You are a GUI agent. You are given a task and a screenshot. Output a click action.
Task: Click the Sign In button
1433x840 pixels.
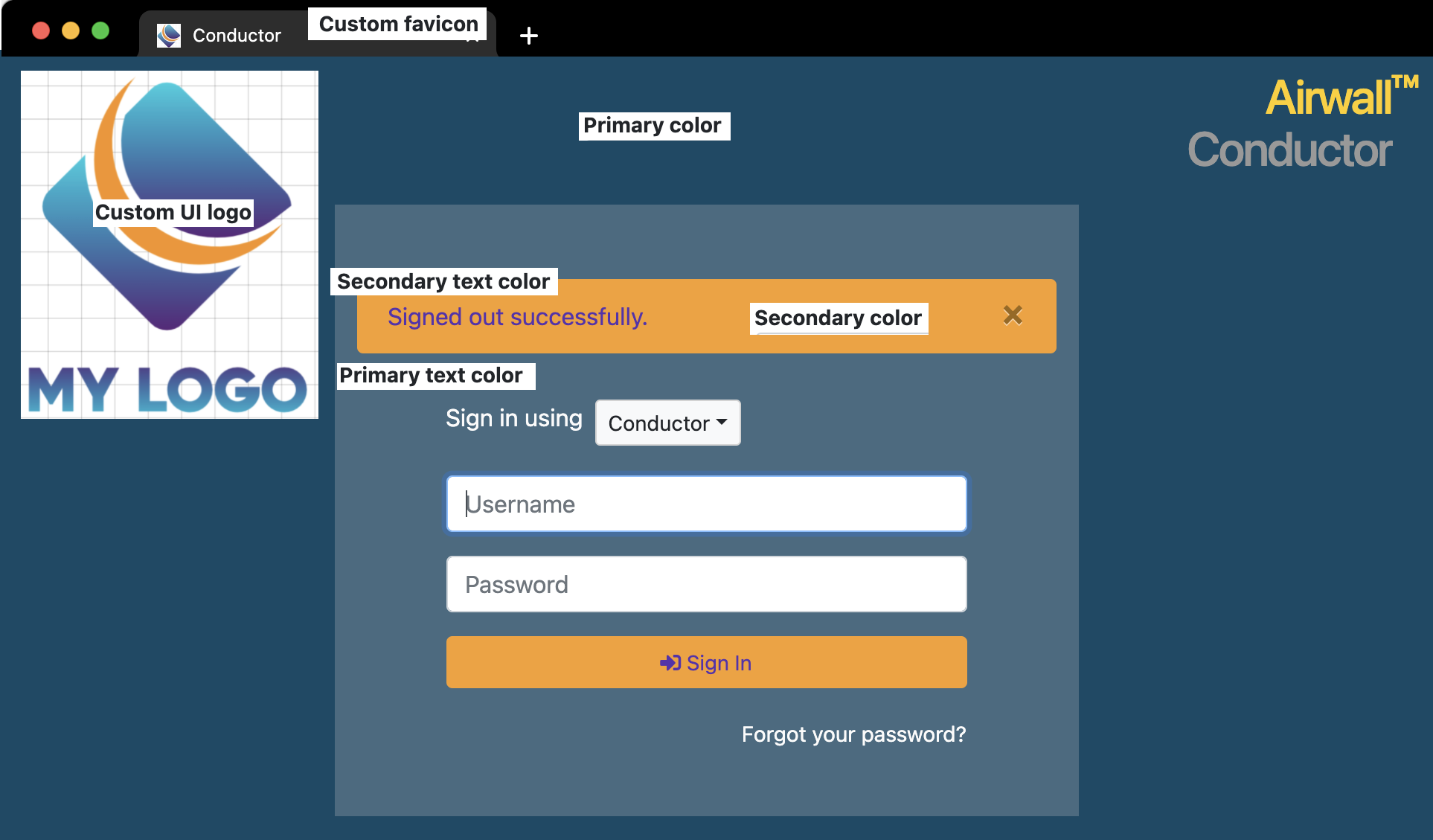[706, 661]
